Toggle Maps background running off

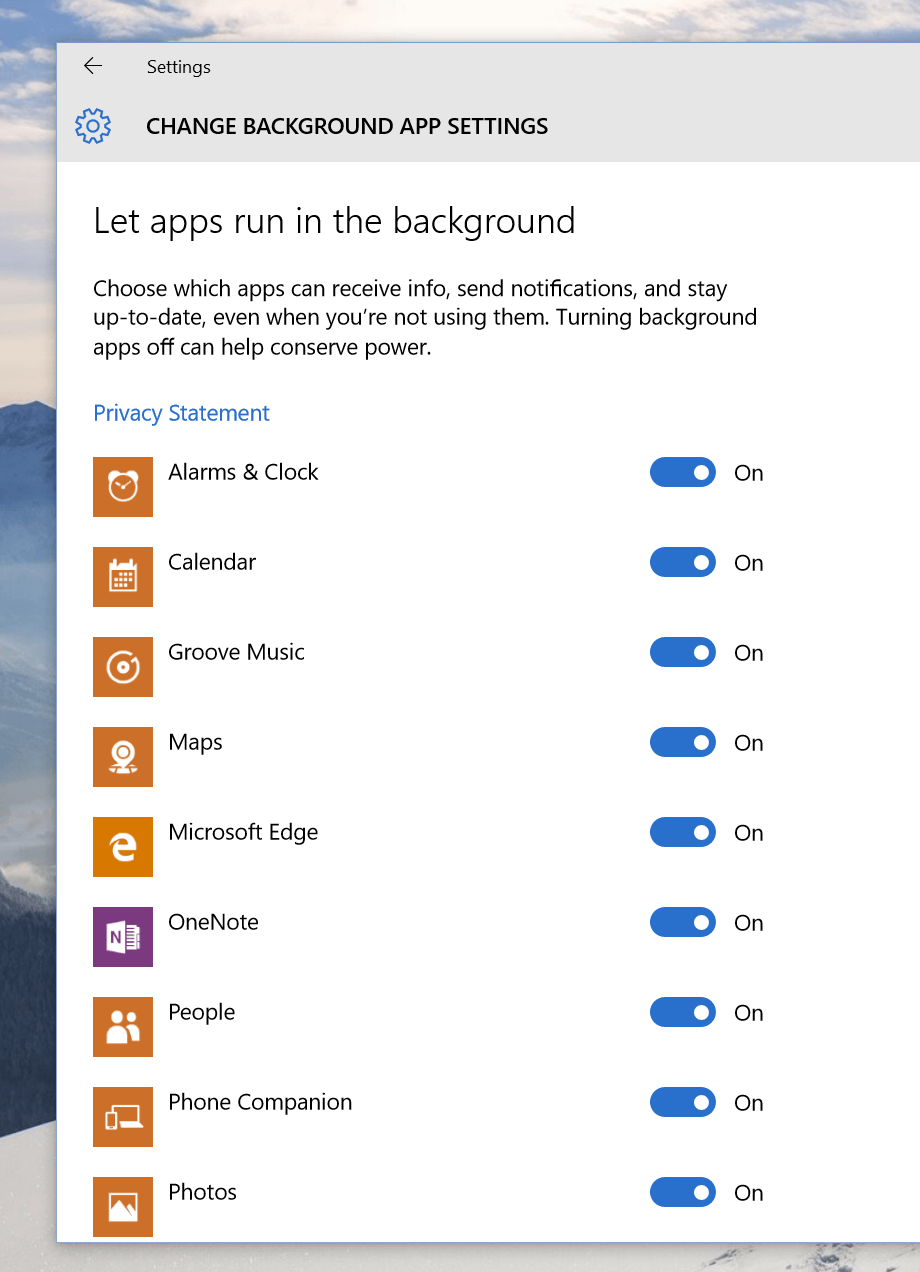click(x=683, y=742)
